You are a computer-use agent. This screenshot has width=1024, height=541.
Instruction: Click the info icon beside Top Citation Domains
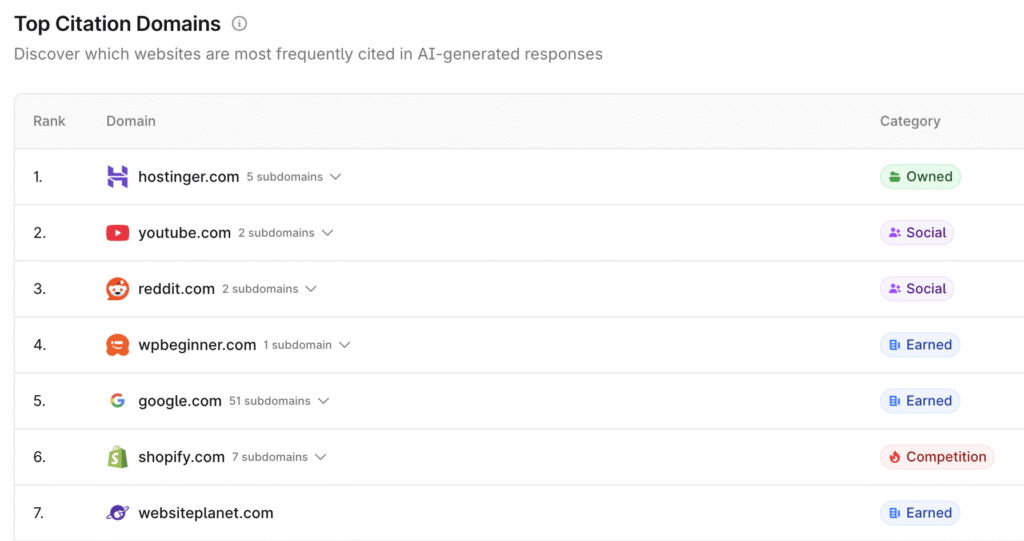tap(239, 24)
